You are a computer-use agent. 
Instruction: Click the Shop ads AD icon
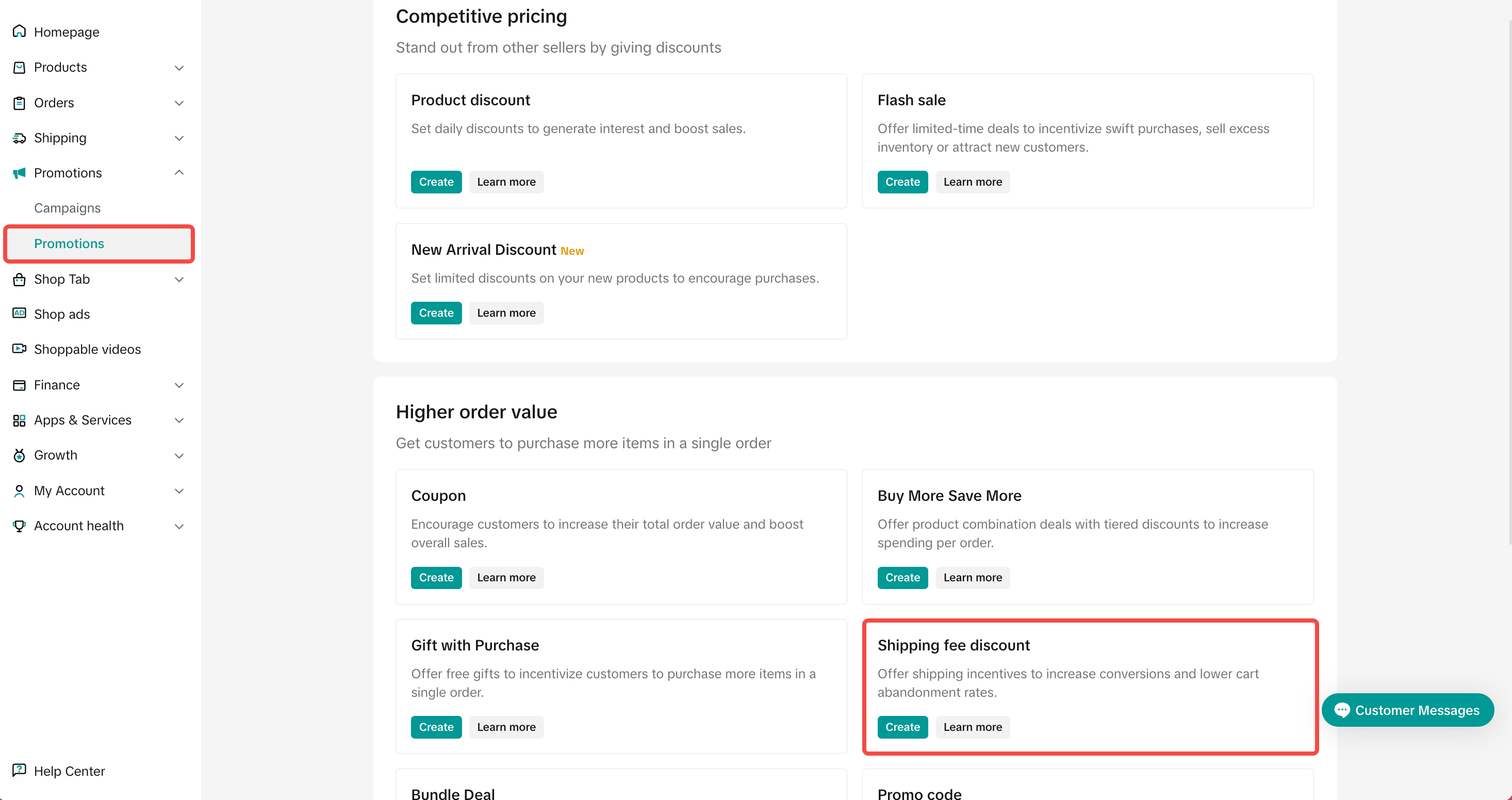point(20,314)
